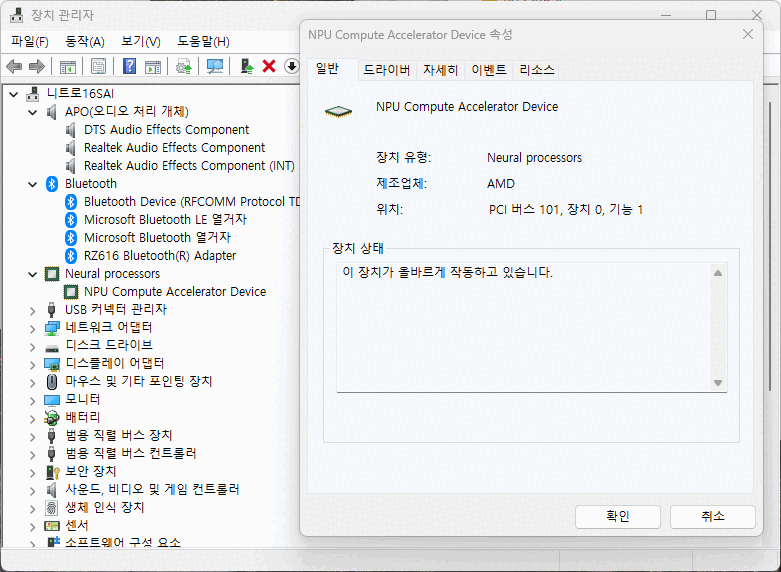Viewport: 781px width, 572px height.
Task: Open the blue Help question mark icon
Action: click(x=130, y=66)
